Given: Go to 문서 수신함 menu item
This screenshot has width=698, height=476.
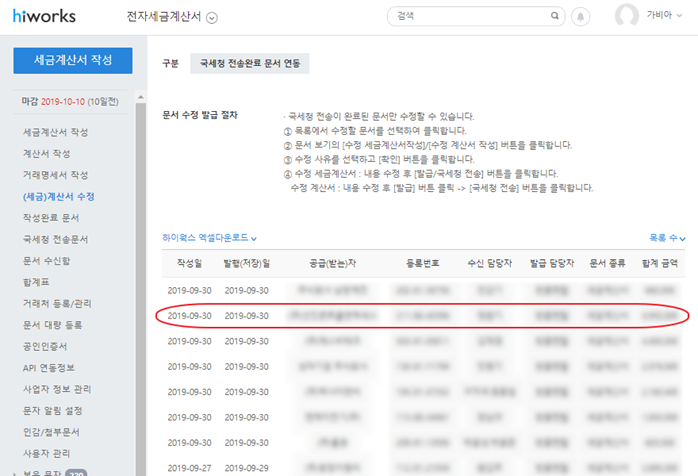Looking at the screenshot, I should pos(46,260).
